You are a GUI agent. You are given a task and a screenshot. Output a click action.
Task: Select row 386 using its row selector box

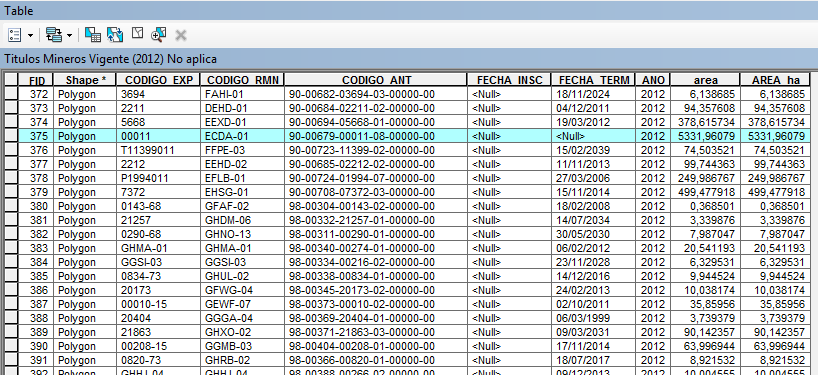(11, 290)
